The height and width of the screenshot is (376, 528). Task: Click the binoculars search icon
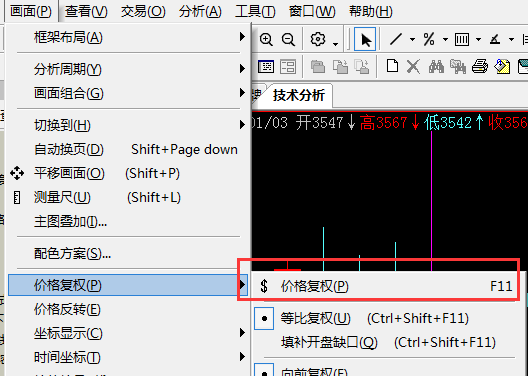(x=436, y=66)
